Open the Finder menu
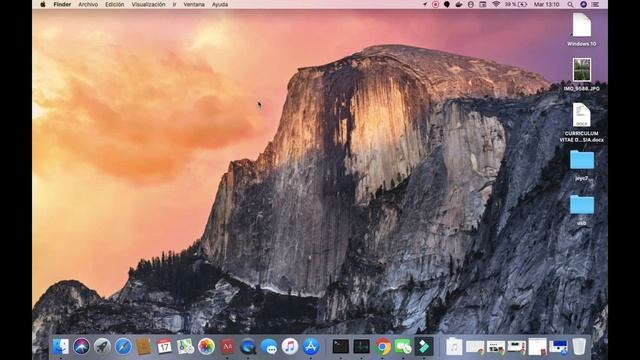The width and height of the screenshot is (640, 360). tap(62, 4)
